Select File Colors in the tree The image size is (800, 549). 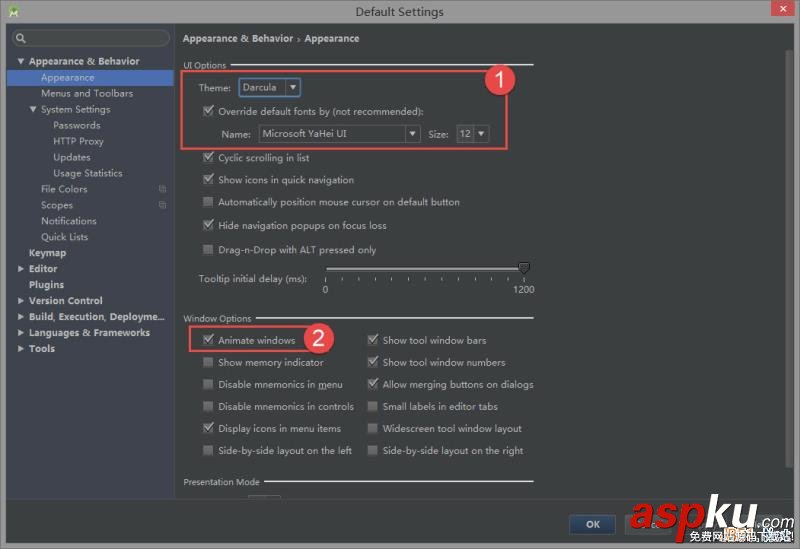click(x=64, y=189)
